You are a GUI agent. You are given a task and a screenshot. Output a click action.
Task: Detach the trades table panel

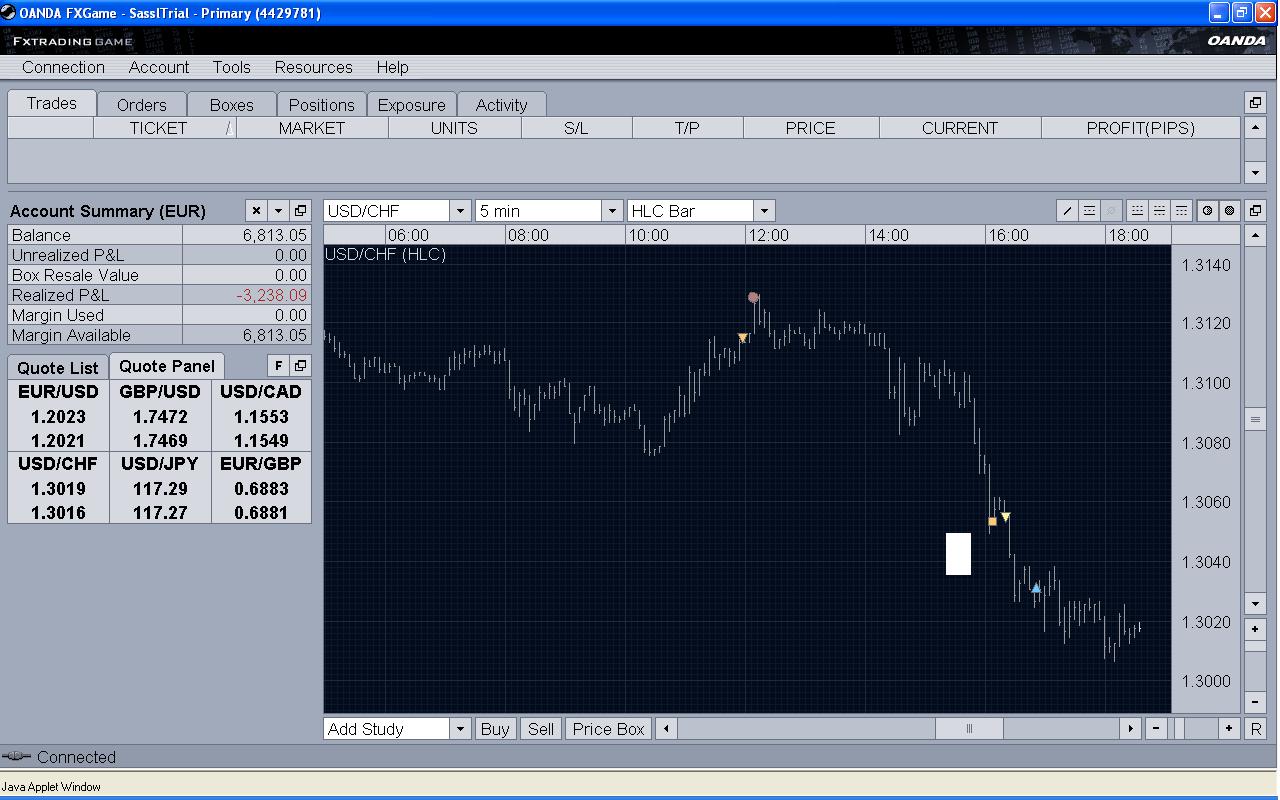click(x=1255, y=103)
